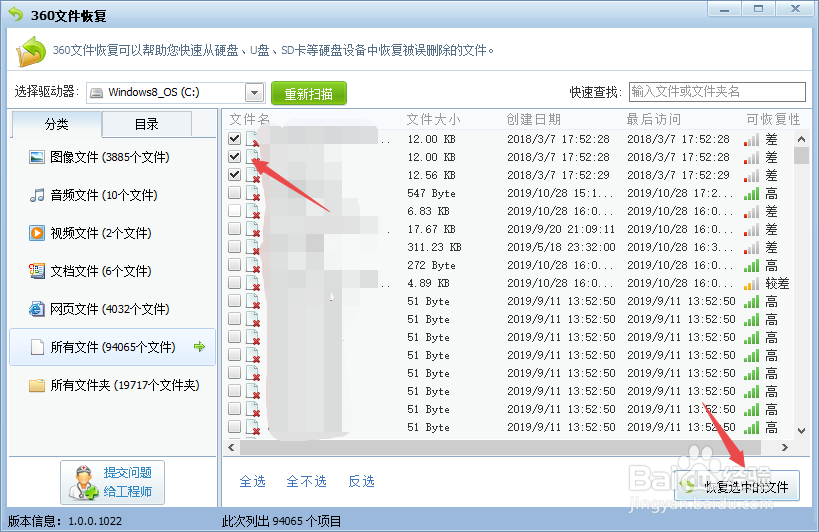
Task: Check the 272 Byte file checkbox
Action: (235, 265)
